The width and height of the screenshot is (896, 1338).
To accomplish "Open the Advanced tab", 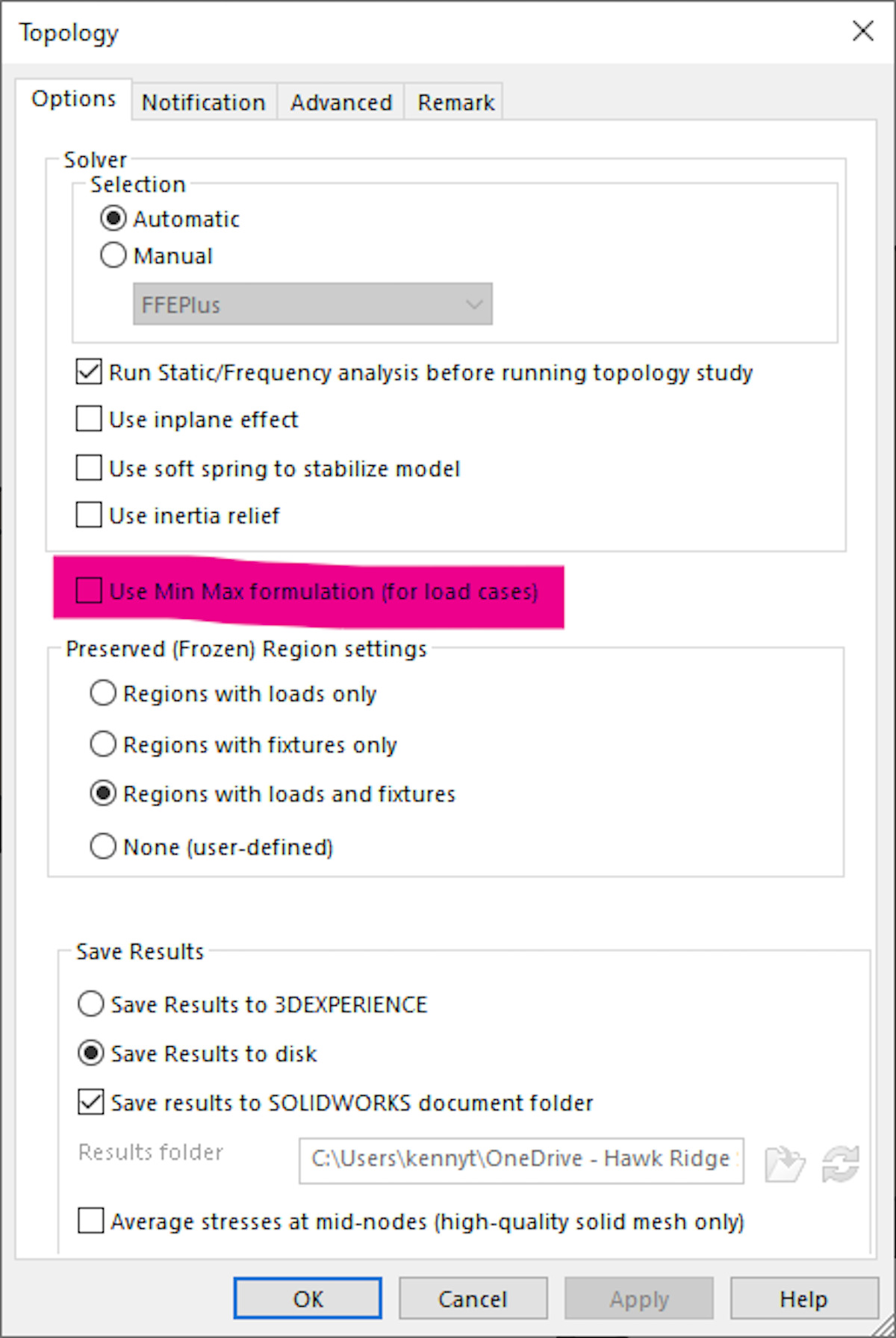I will 340,102.
